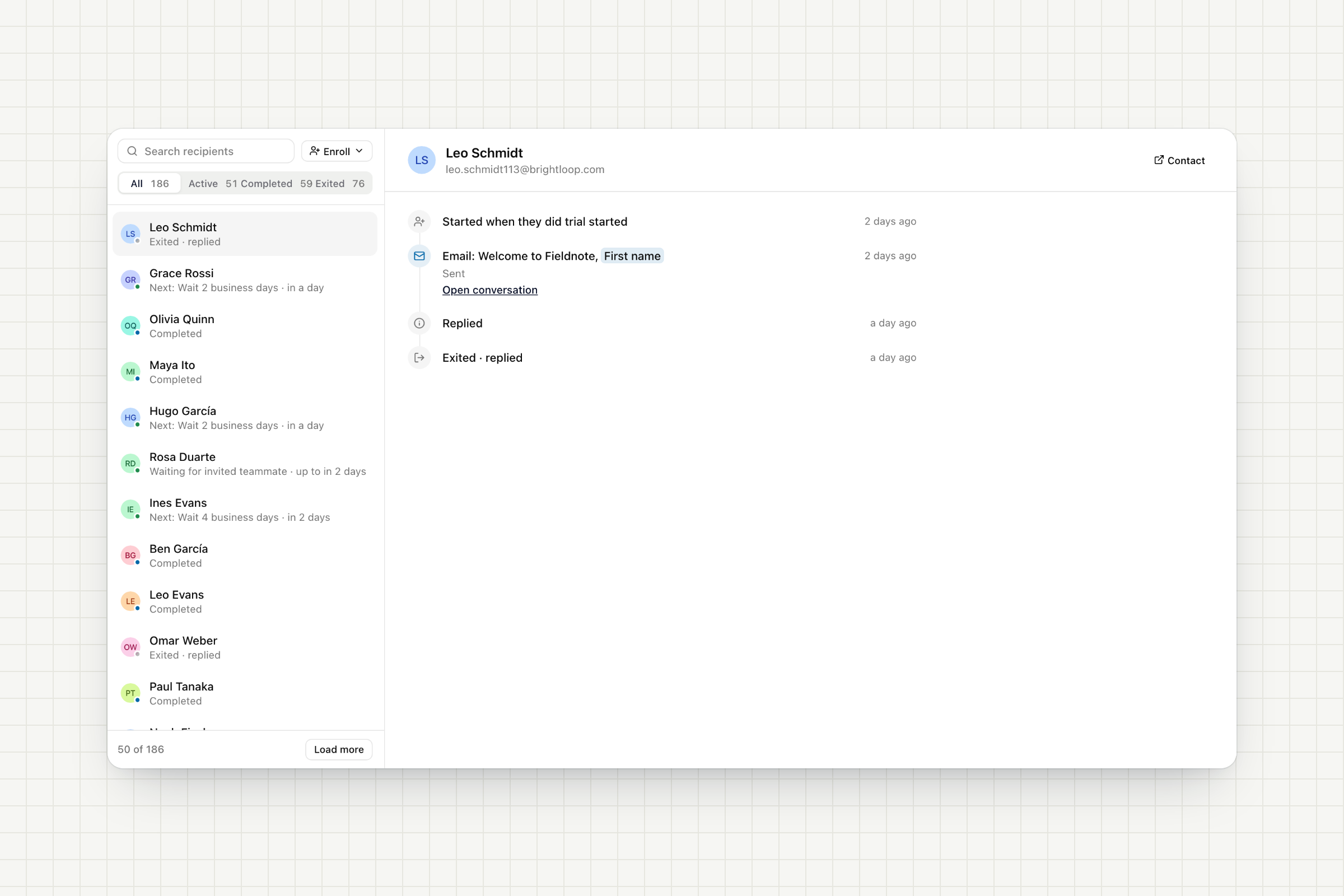This screenshot has width=1344, height=896.
Task: Click Ben García's BG avatar
Action: click(130, 555)
